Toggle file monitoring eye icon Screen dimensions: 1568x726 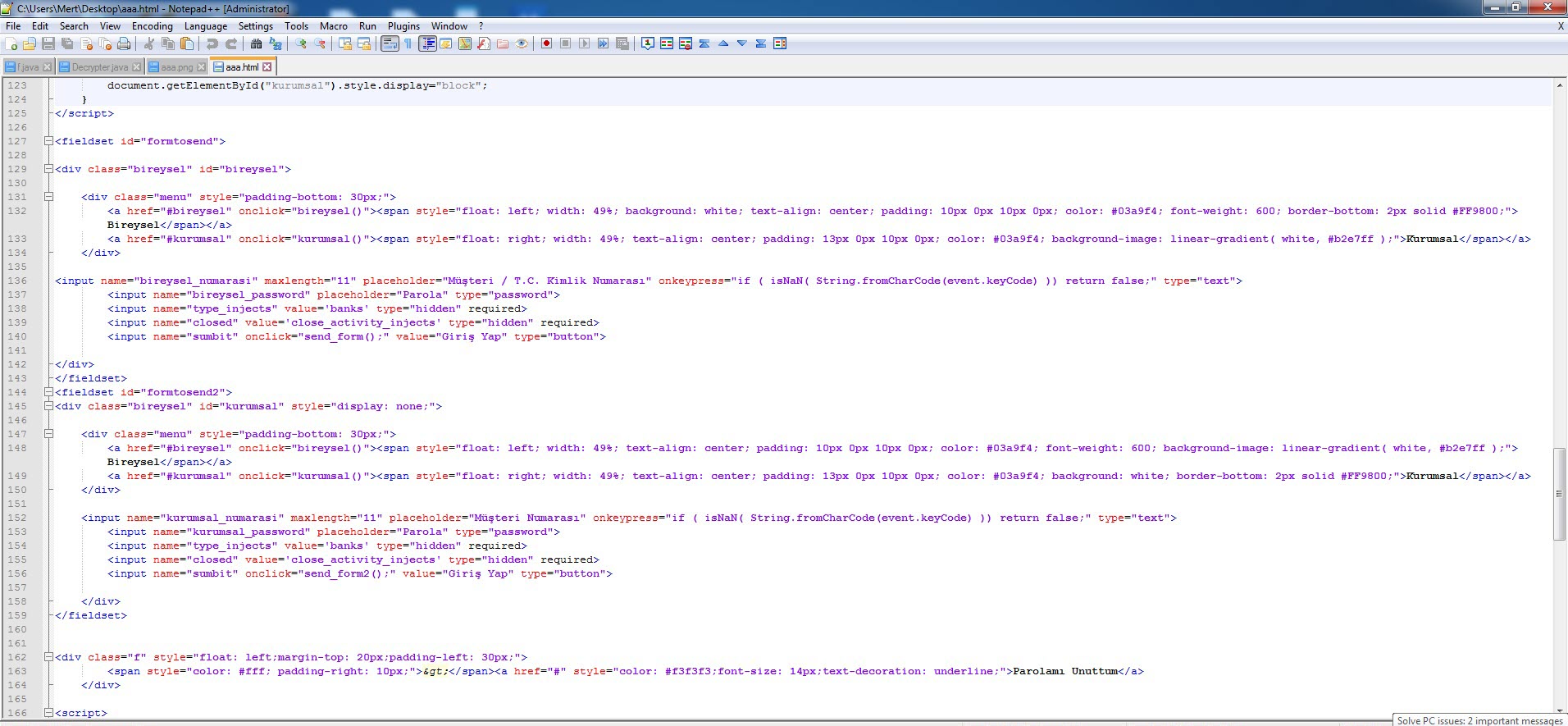522,43
